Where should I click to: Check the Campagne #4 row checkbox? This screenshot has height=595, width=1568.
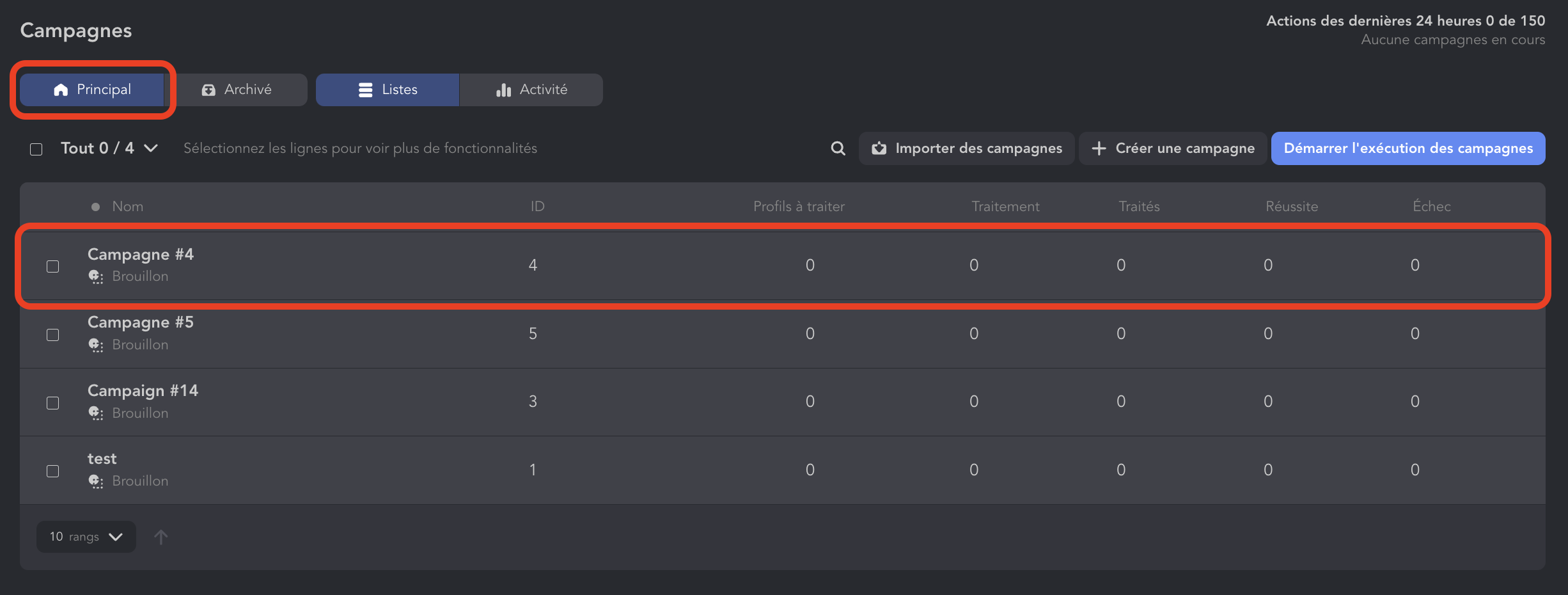[53, 266]
